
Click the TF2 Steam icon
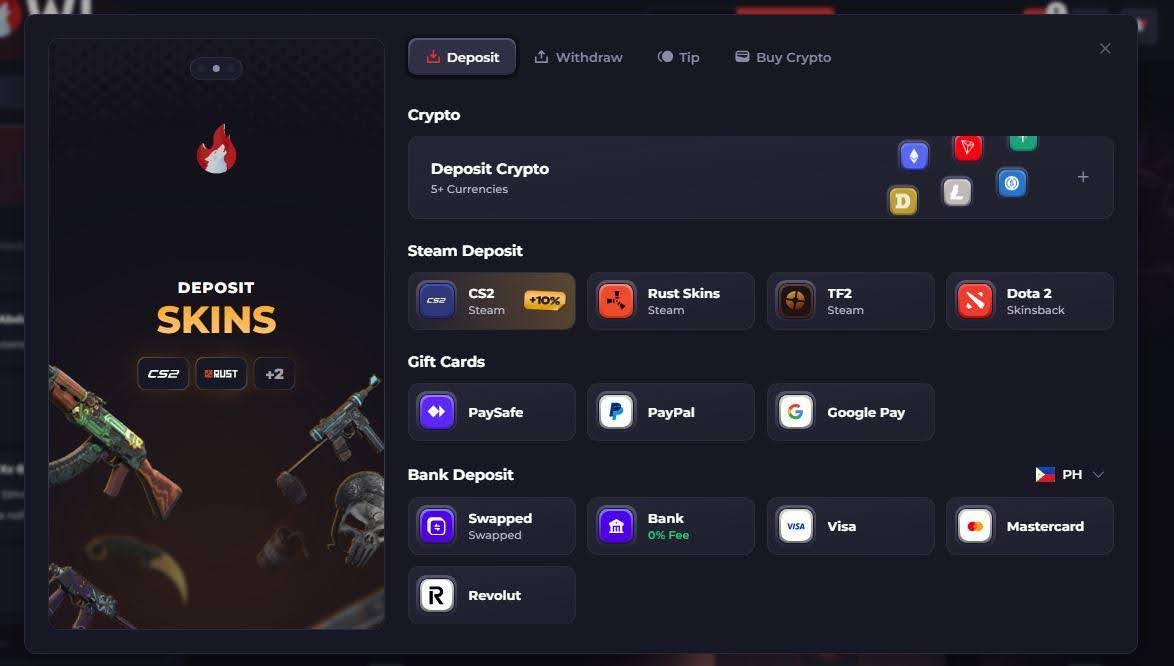tap(795, 301)
